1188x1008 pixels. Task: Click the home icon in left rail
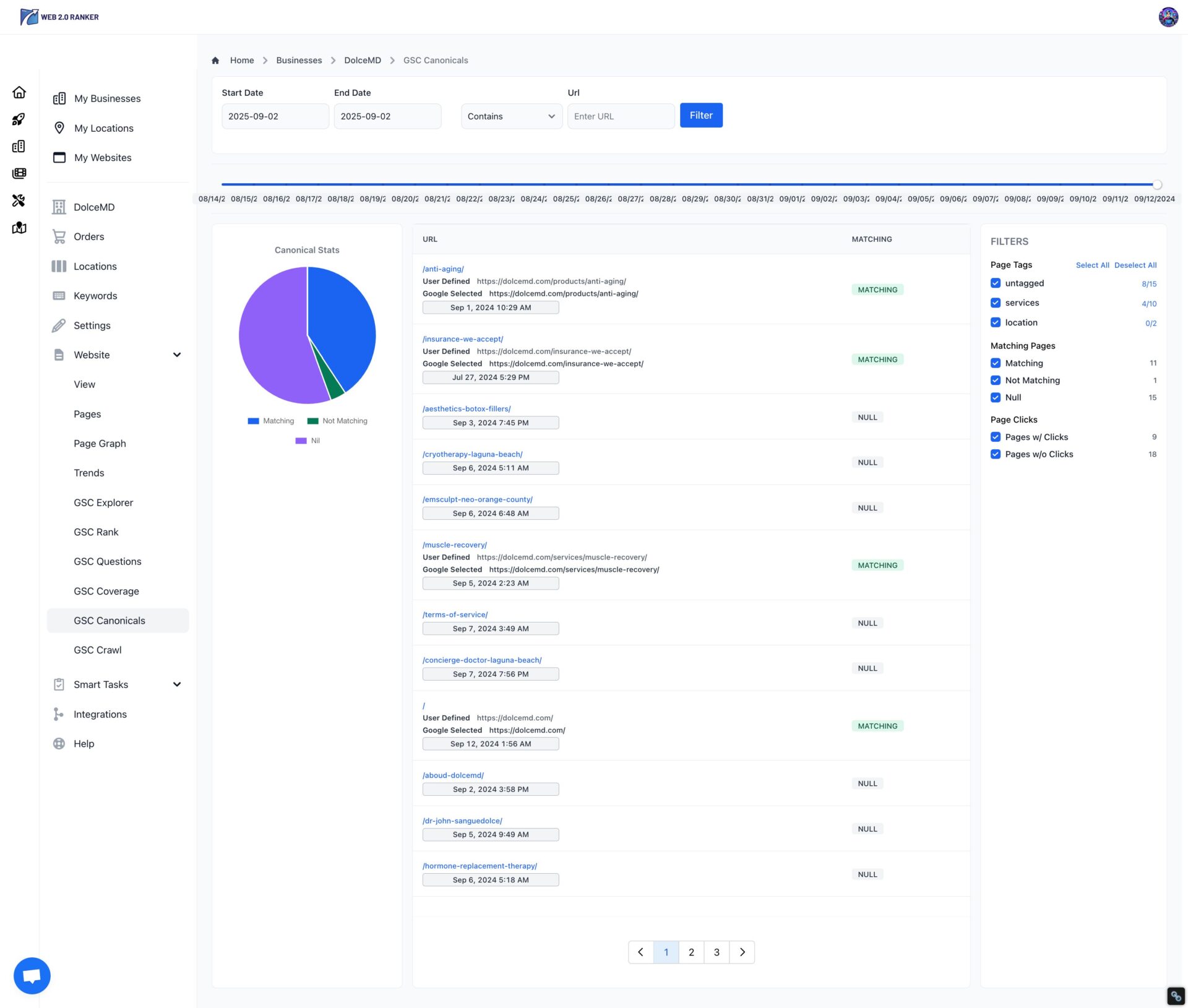coord(19,92)
